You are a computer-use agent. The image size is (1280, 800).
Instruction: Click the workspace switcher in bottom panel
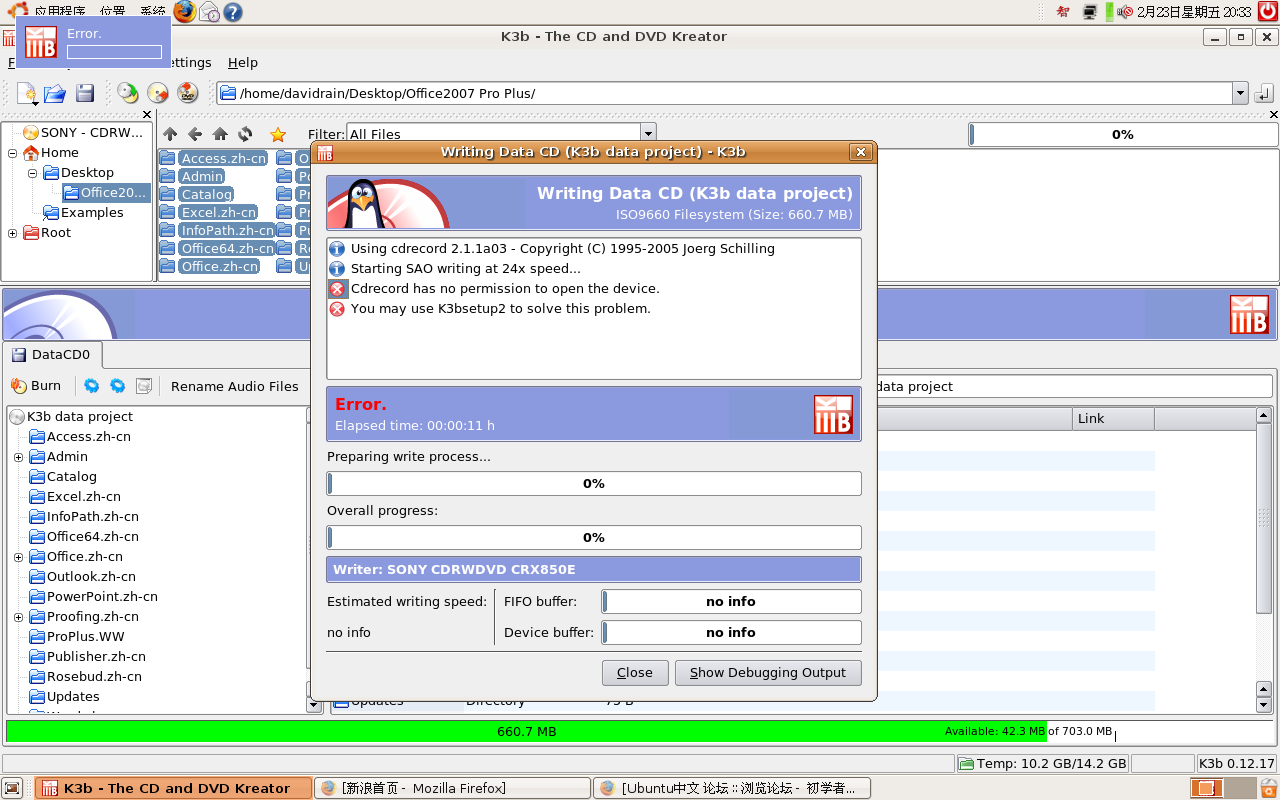(x=1222, y=788)
